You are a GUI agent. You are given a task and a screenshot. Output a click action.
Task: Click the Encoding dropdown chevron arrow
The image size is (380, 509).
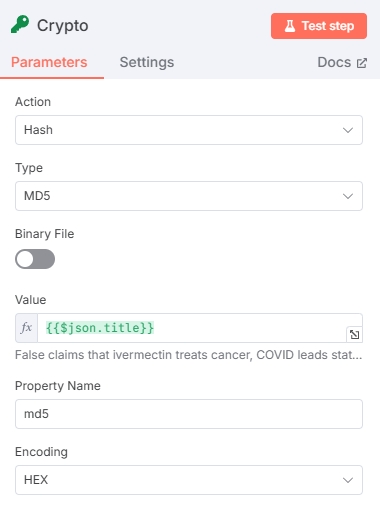(348, 480)
